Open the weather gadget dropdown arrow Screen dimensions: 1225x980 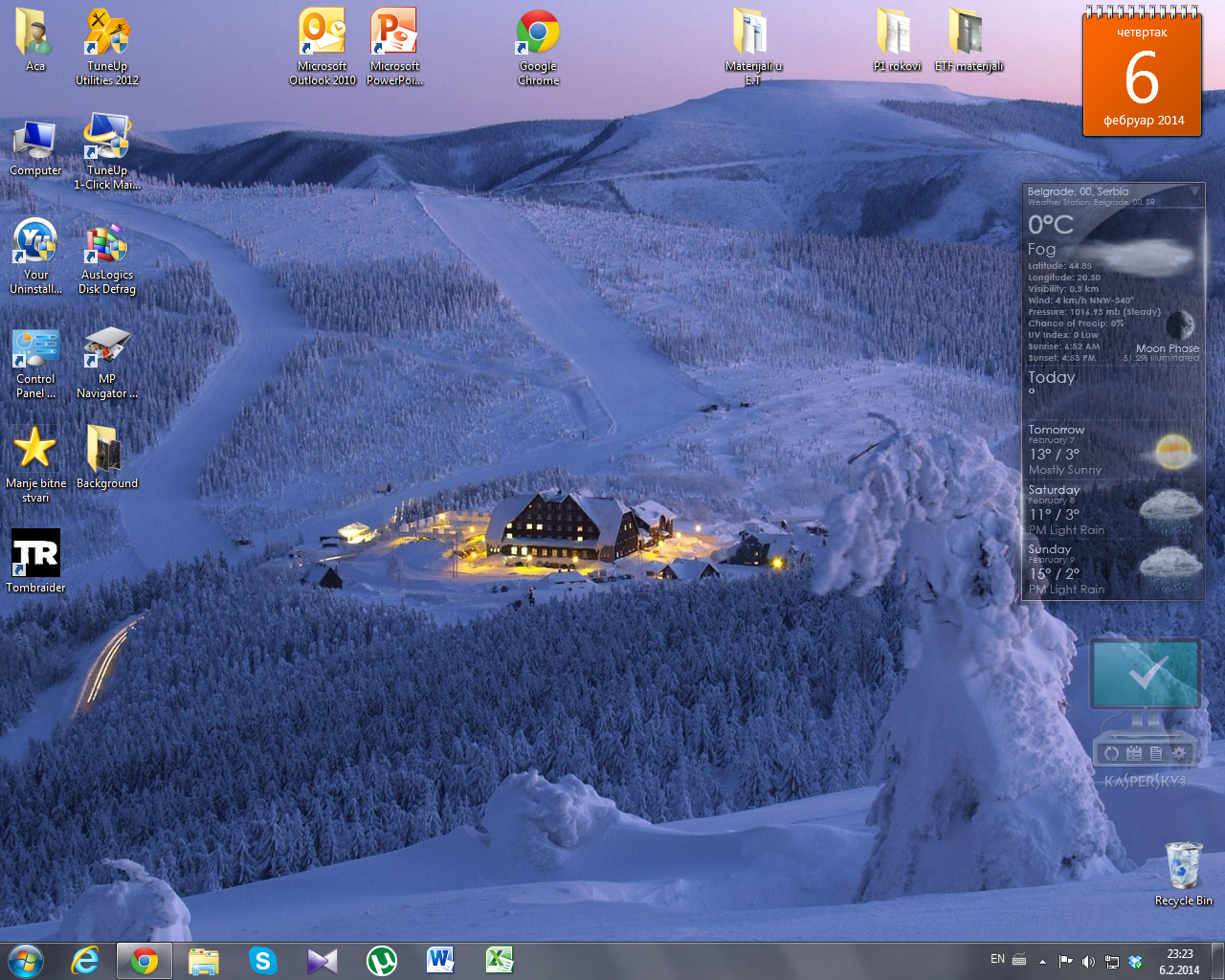[x=1193, y=192]
